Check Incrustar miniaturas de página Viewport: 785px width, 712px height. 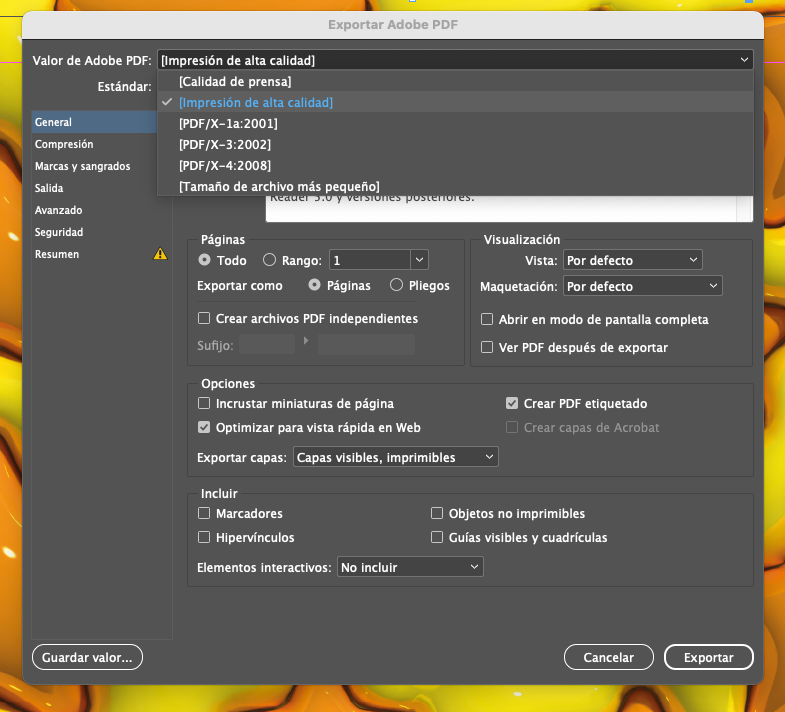pos(204,404)
